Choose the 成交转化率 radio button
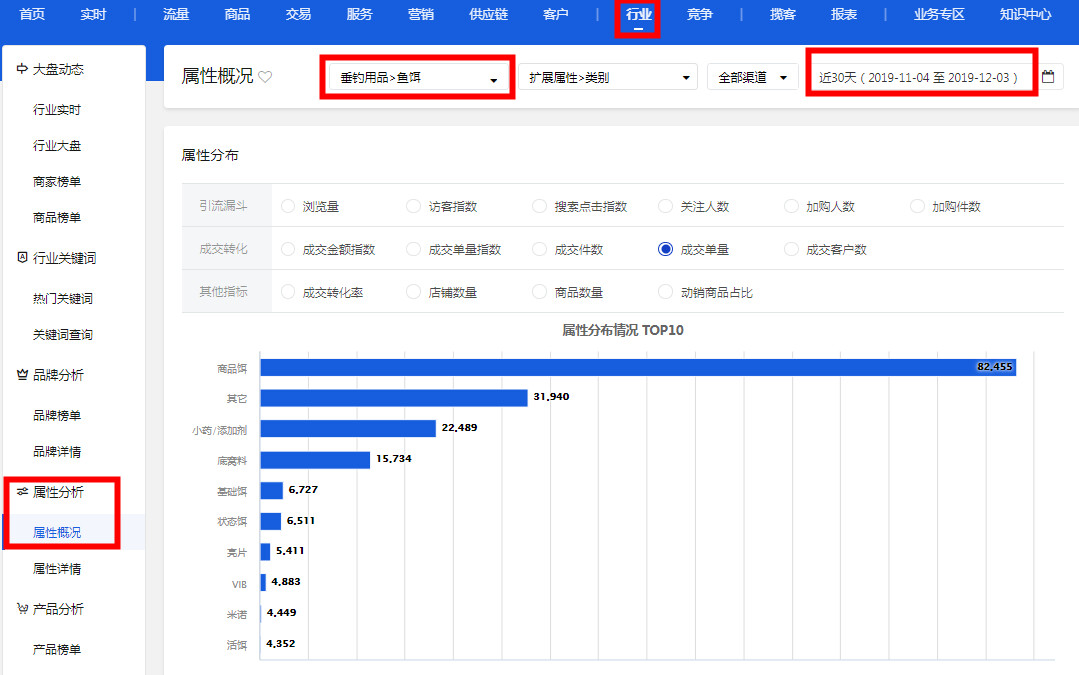 [288, 293]
